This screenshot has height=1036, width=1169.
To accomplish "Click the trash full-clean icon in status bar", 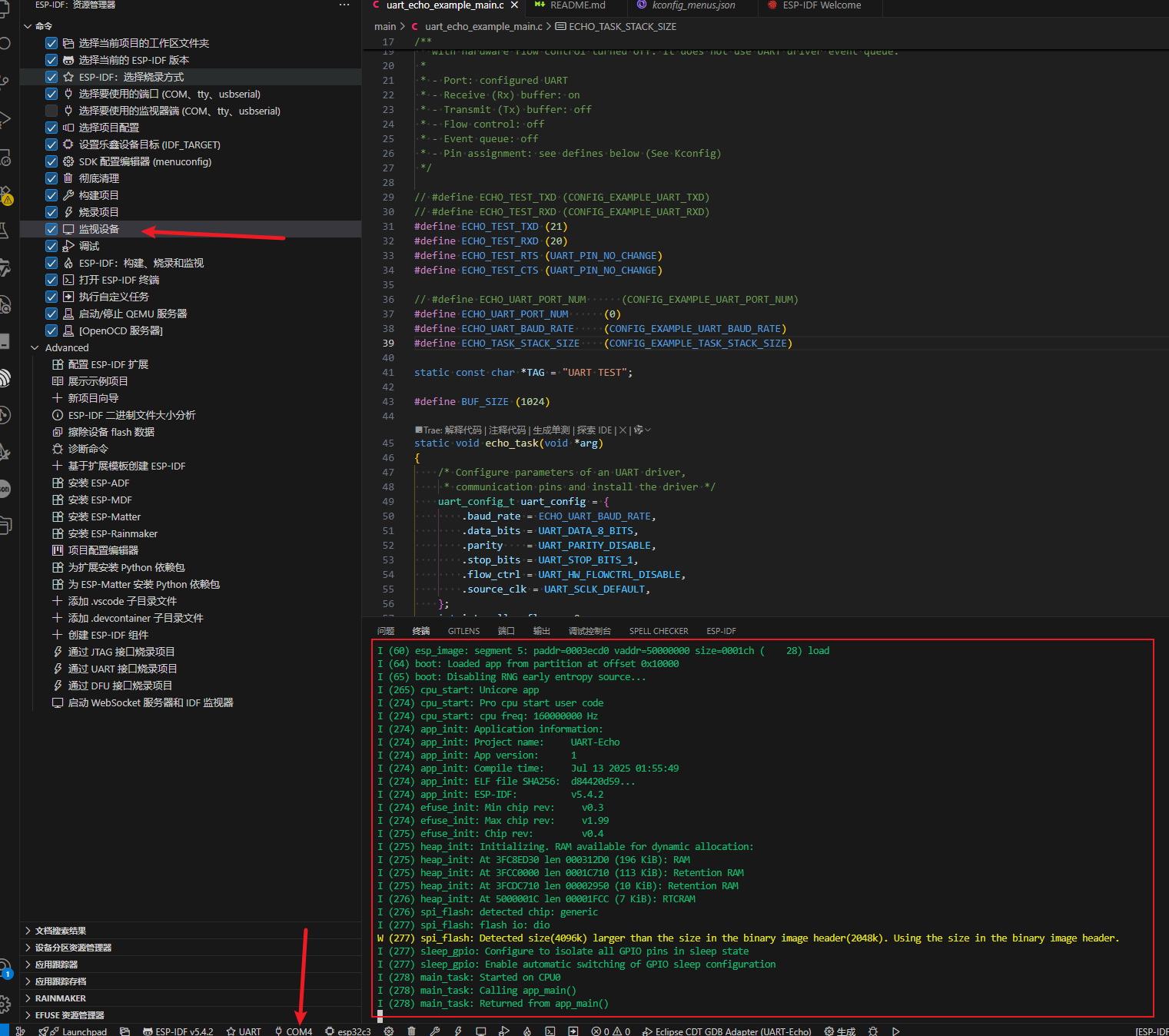I will coord(411,1031).
